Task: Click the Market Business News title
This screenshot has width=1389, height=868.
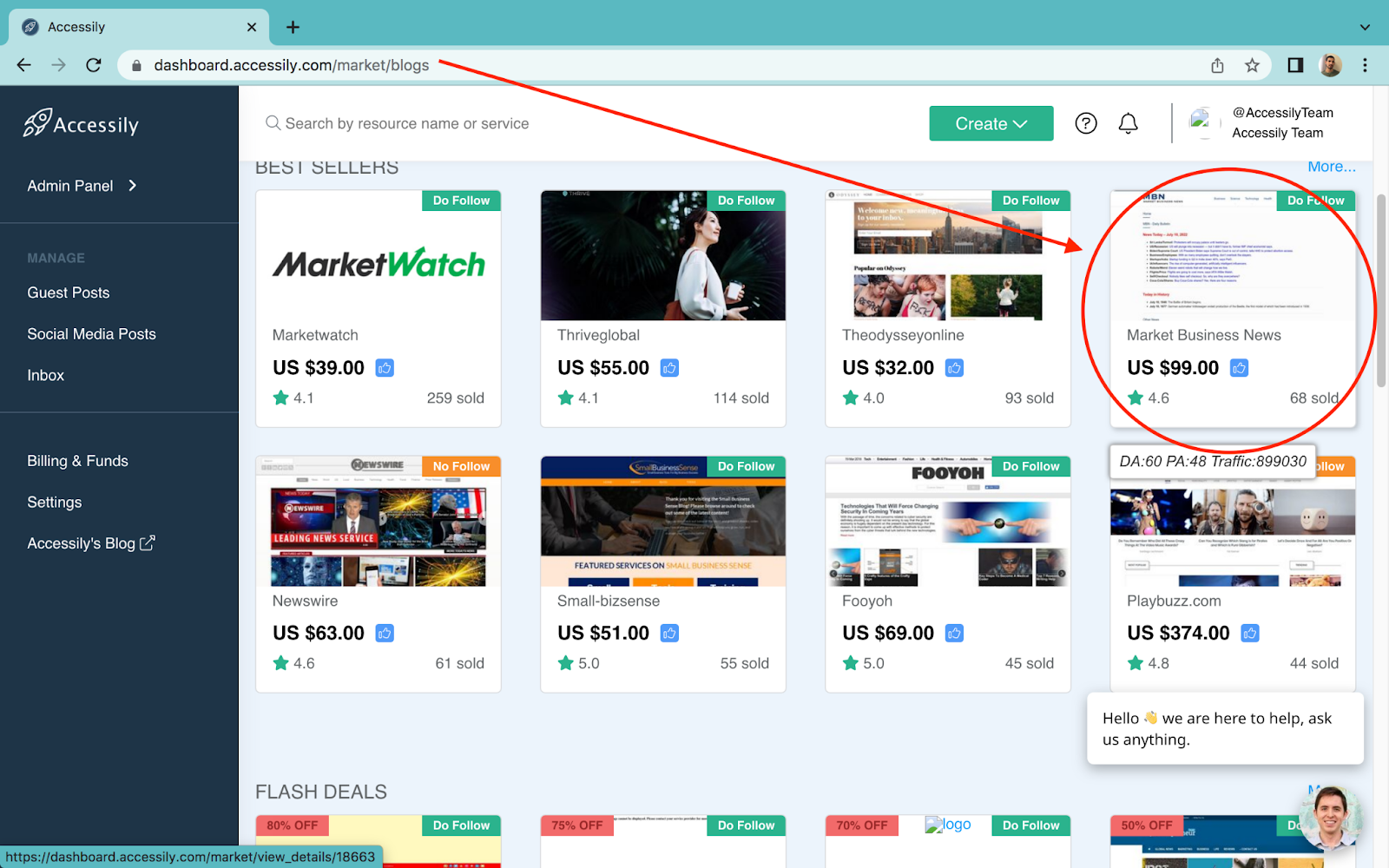Action: pyautogui.click(x=1203, y=335)
